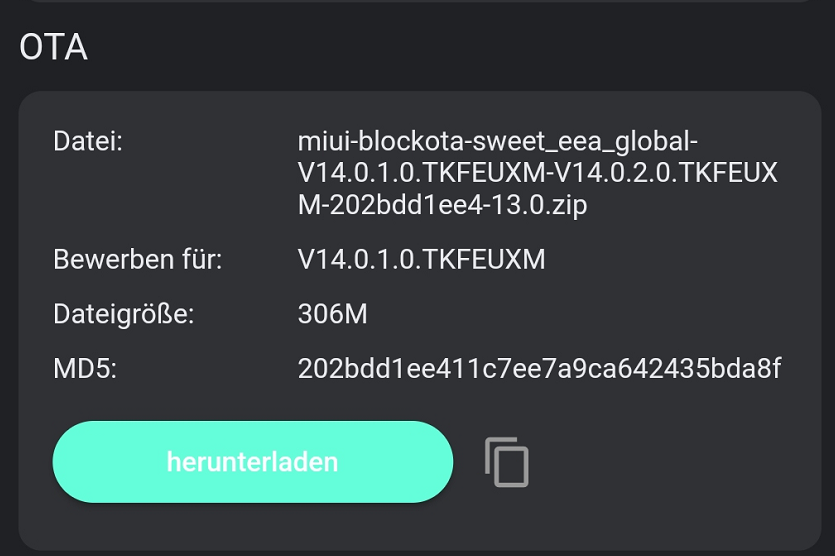
Task: Click V14.0.2.0 in the filename's second line
Action: point(616,173)
